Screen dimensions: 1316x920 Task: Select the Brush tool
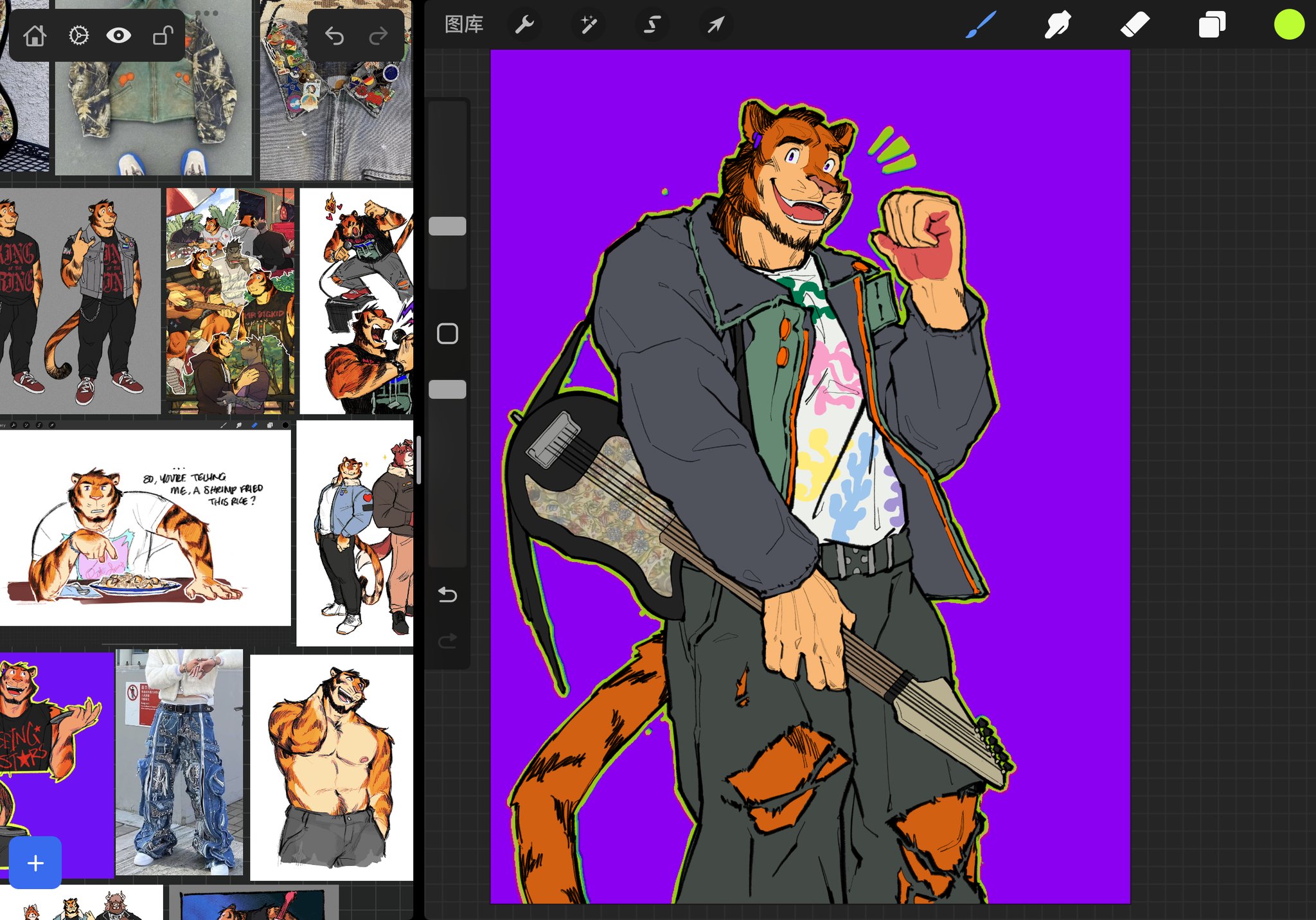981,24
